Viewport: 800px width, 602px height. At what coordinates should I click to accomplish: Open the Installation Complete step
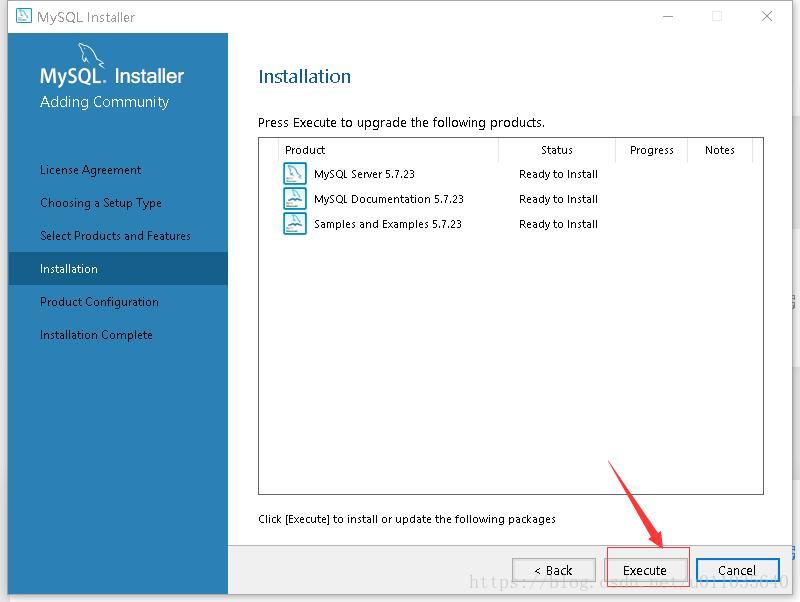click(x=96, y=335)
